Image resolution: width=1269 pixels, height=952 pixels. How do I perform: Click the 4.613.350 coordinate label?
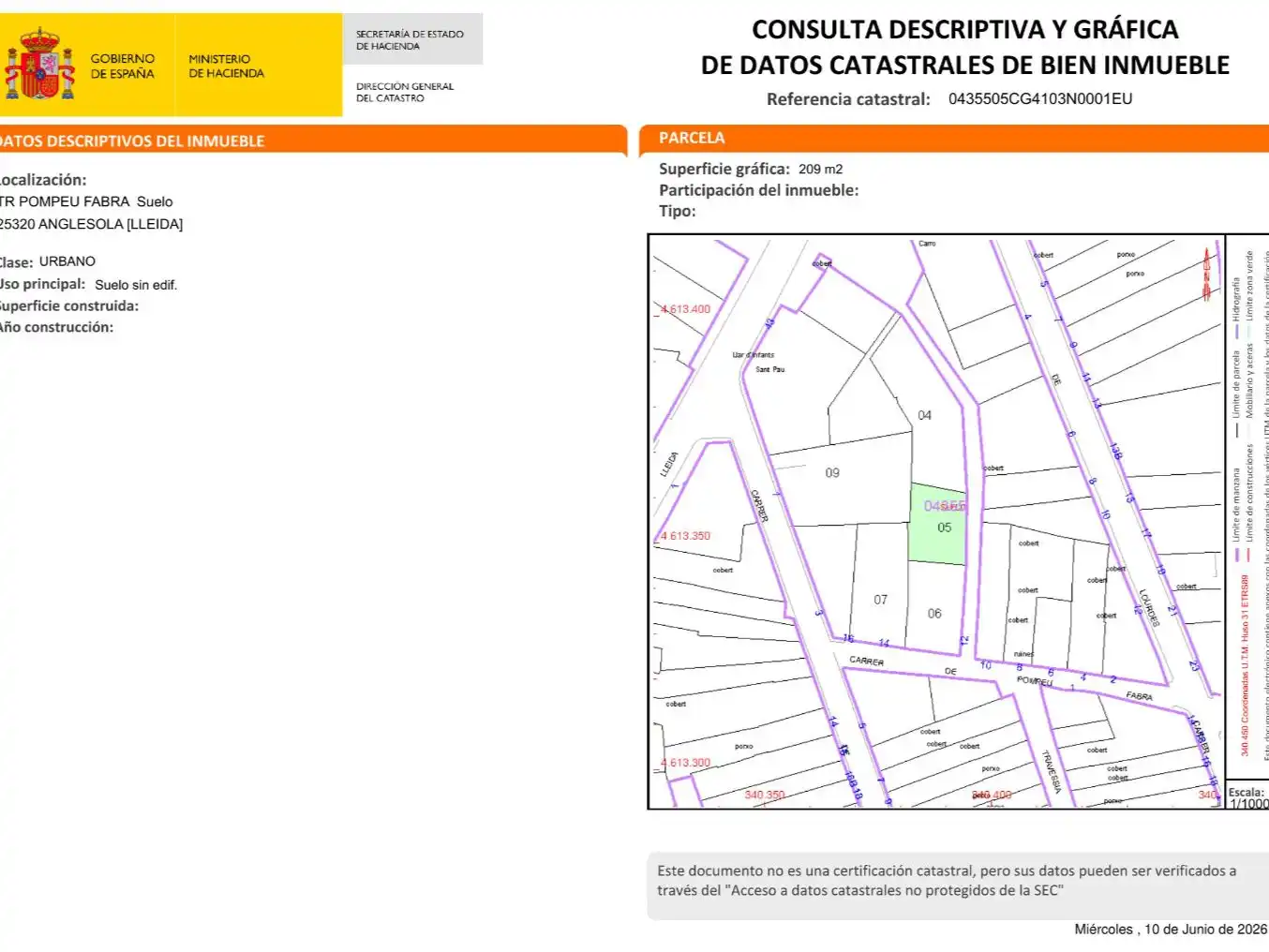point(686,536)
